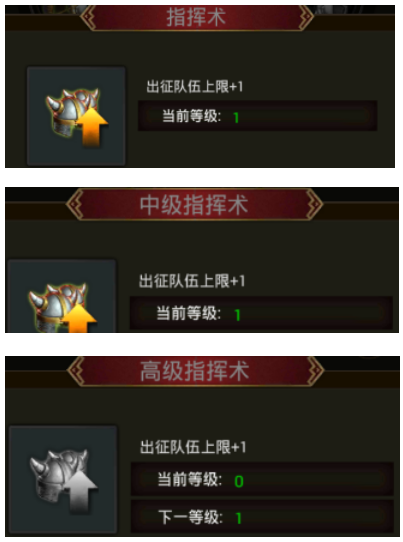
Task: Click the 指挥术 helmet upgrade icon
Action: point(76,116)
